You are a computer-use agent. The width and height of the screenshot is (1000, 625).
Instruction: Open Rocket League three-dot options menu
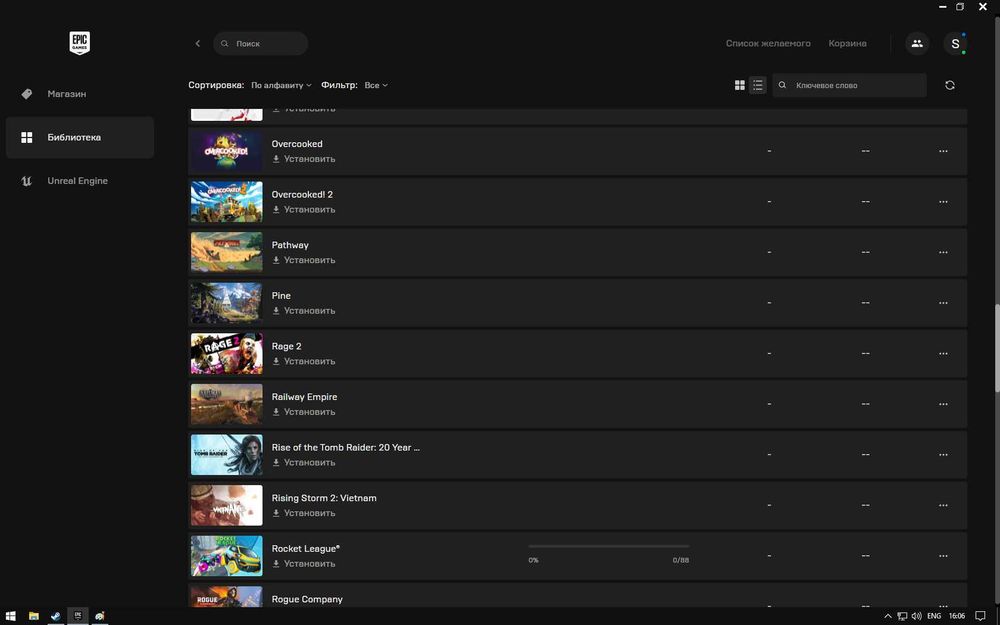[943, 556]
